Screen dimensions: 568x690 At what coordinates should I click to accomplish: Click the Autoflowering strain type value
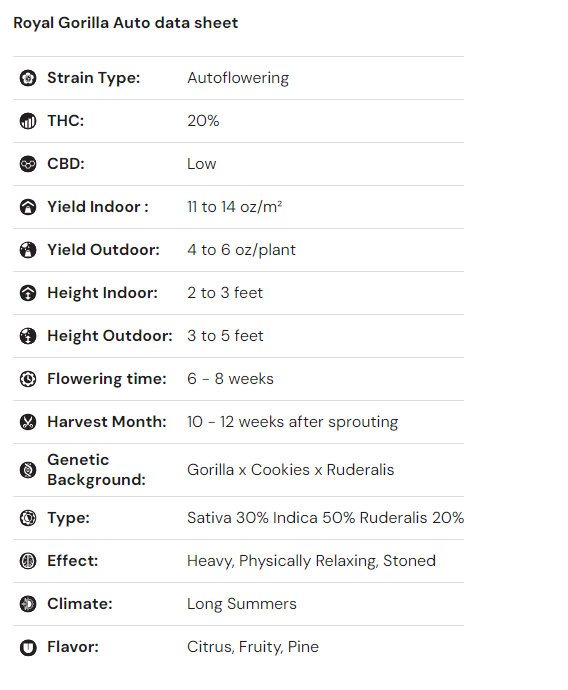point(238,78)
